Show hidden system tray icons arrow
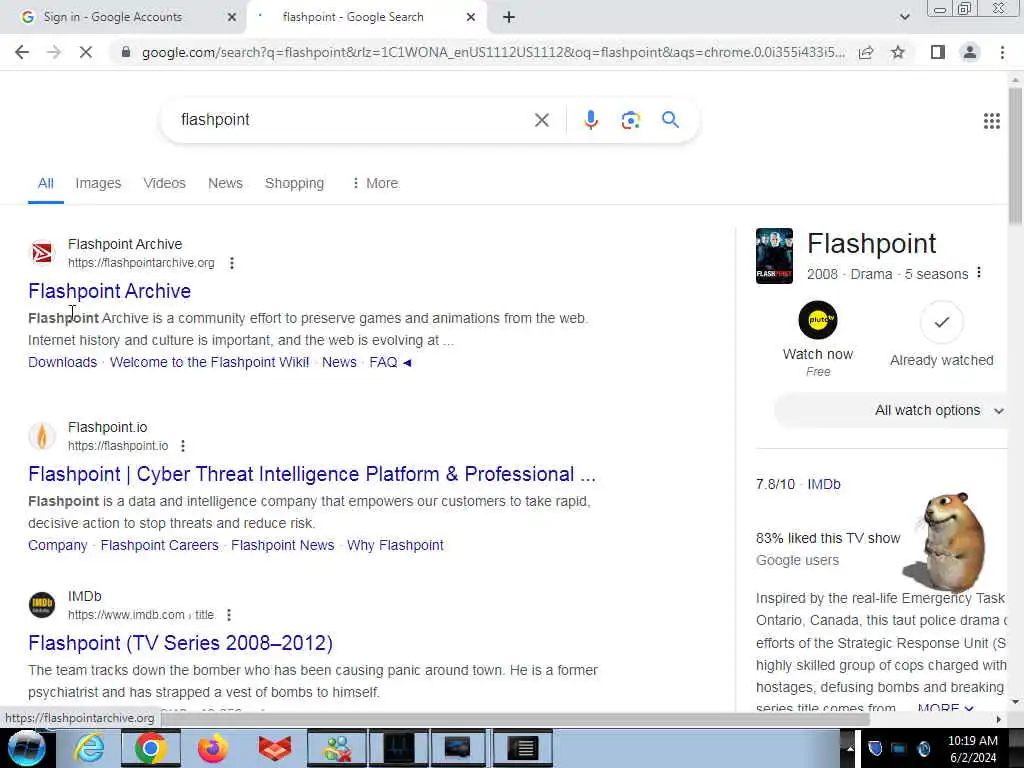 point(850,748)
